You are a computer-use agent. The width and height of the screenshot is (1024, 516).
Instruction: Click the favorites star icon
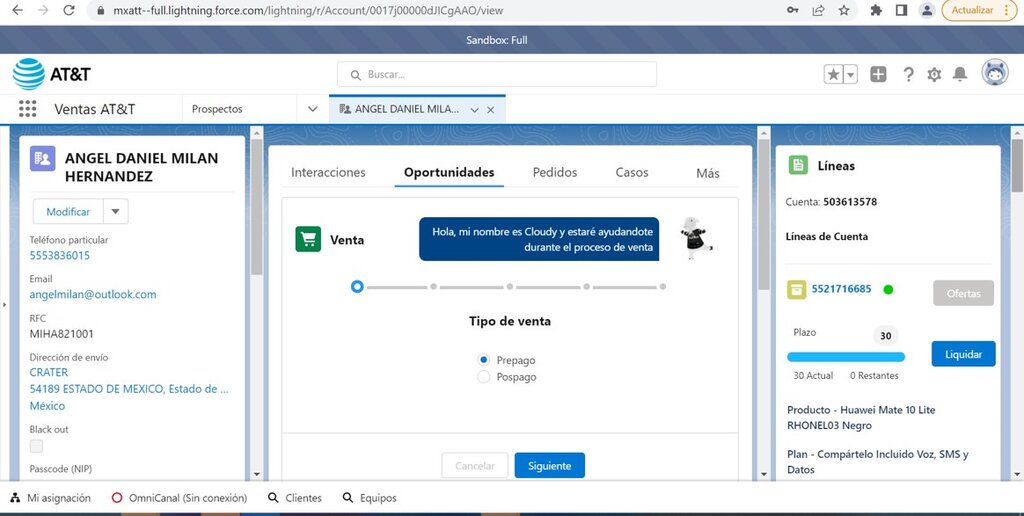click(x=833, y=74)
